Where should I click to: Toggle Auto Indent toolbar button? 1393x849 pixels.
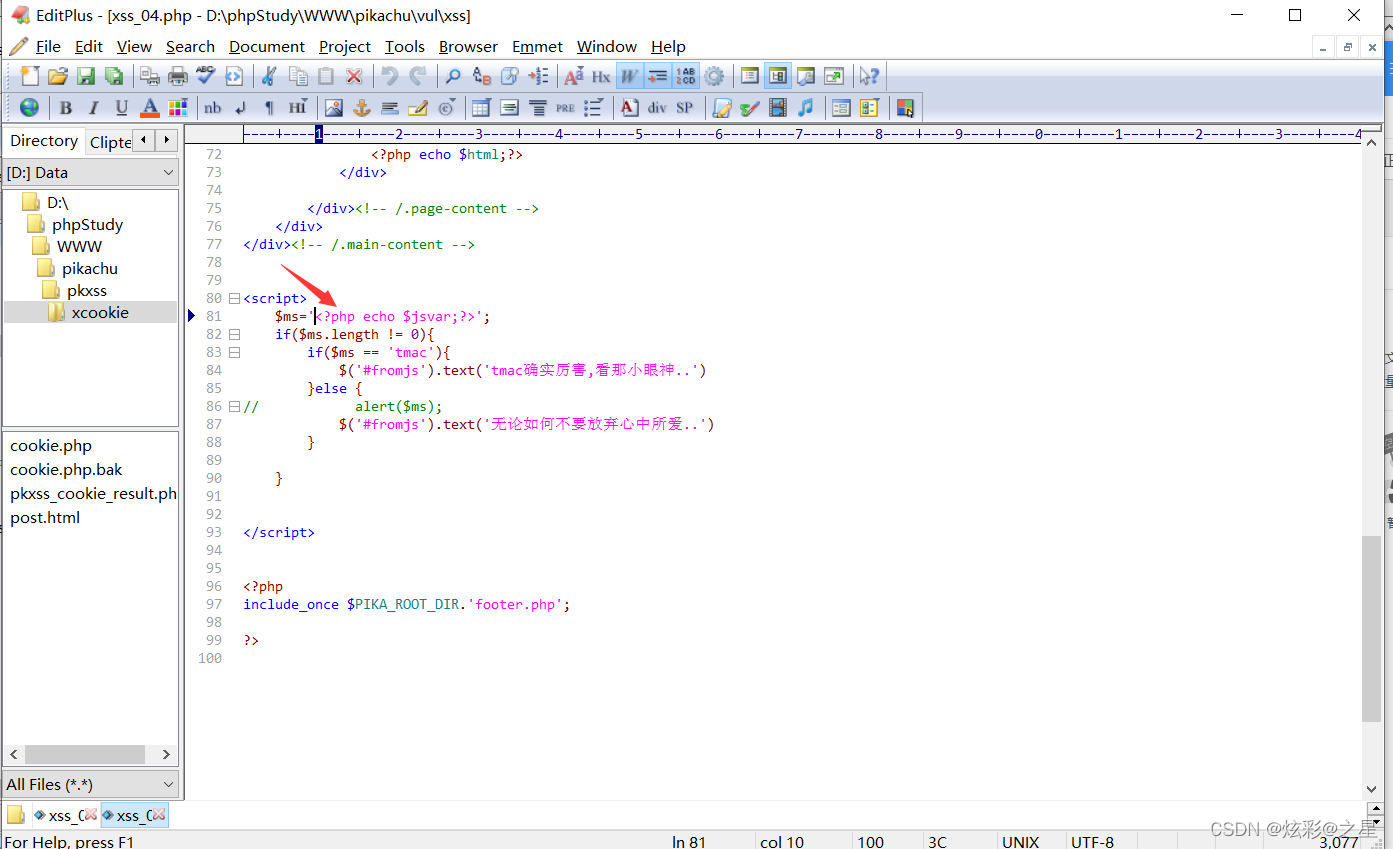(x=657, y=76)
